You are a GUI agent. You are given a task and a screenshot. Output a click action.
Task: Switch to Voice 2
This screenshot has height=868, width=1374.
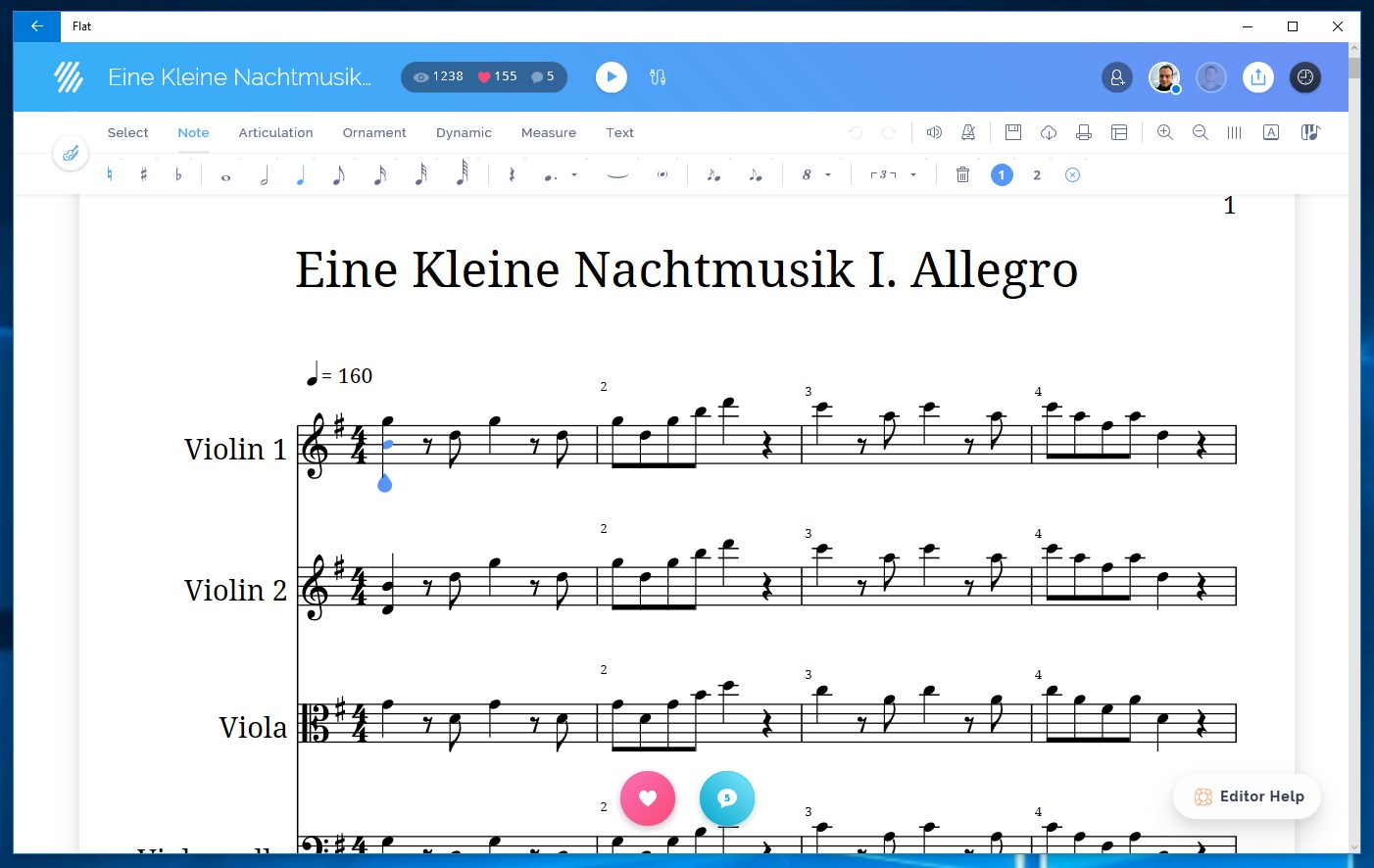pyautogui.click(x=1037, y=174)
